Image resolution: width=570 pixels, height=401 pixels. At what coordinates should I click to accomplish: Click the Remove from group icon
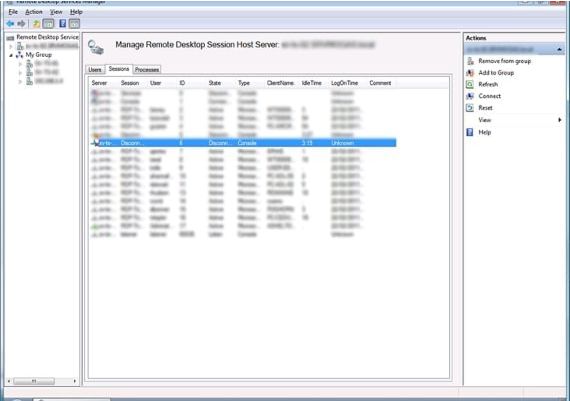click(x=470, y=61)
